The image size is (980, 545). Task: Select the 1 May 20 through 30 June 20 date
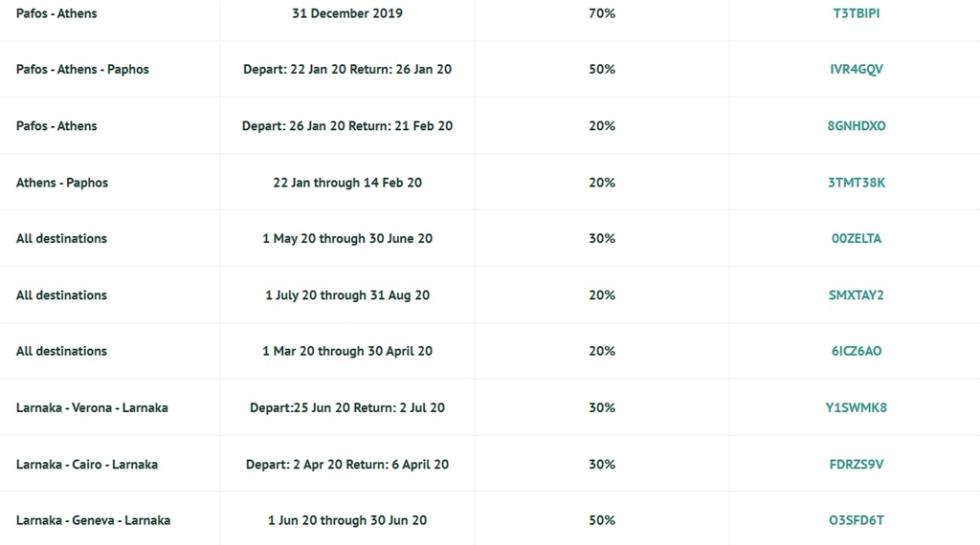point(347,238)
